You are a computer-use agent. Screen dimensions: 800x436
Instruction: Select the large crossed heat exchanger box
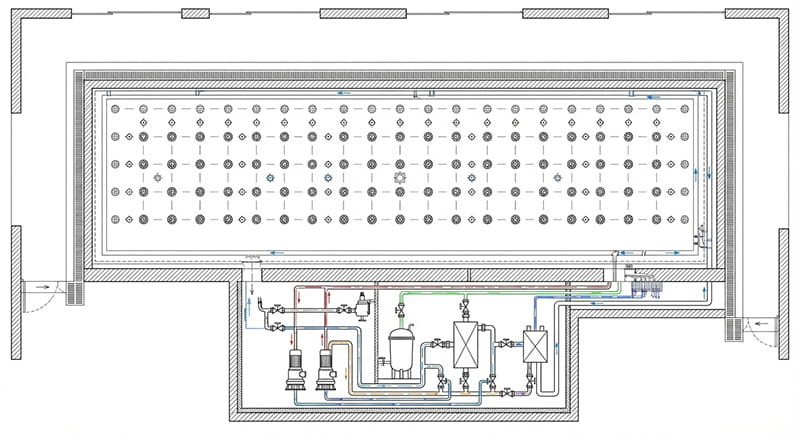coord(465,342)
